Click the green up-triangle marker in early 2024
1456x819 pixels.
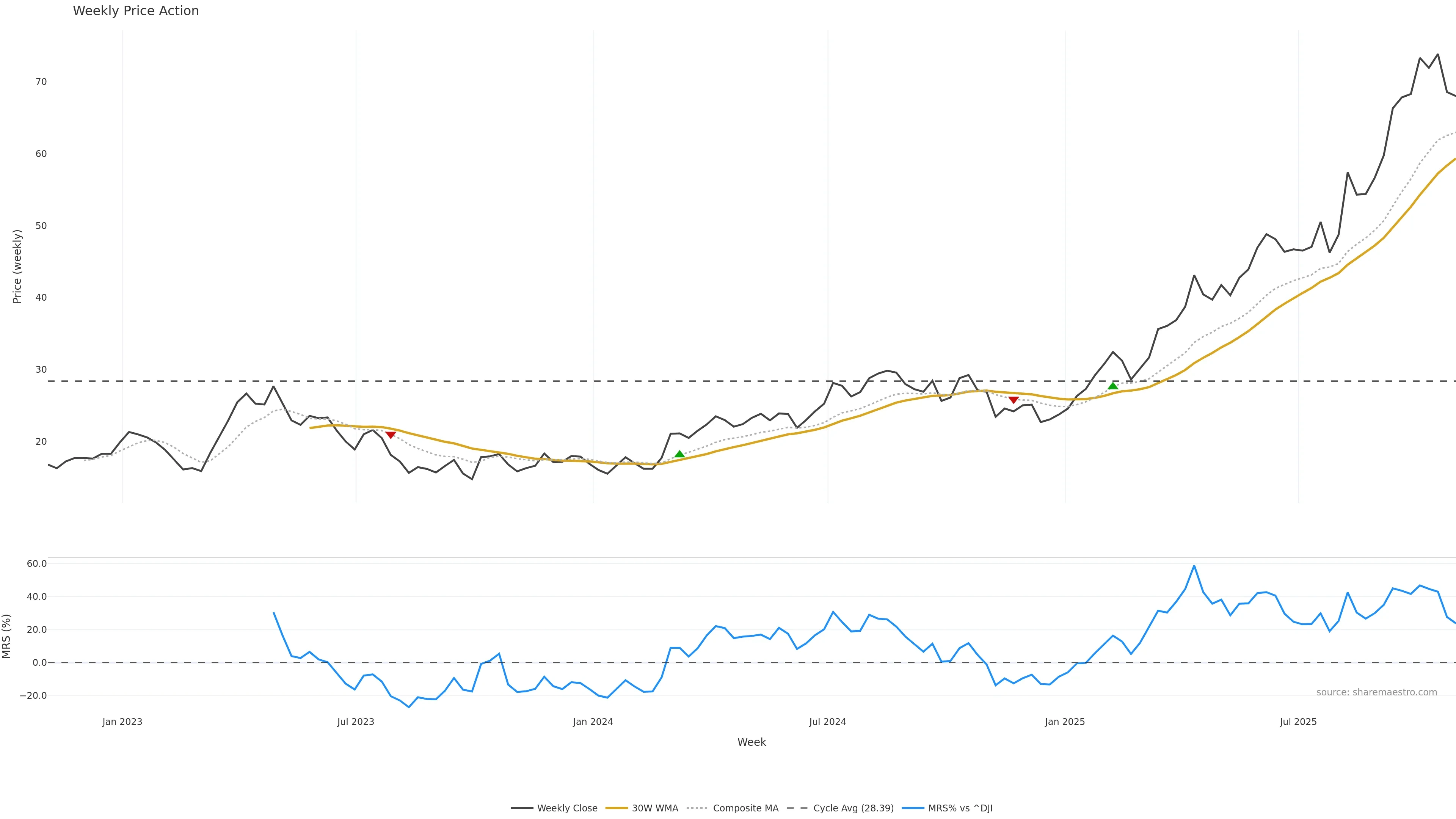679,455
